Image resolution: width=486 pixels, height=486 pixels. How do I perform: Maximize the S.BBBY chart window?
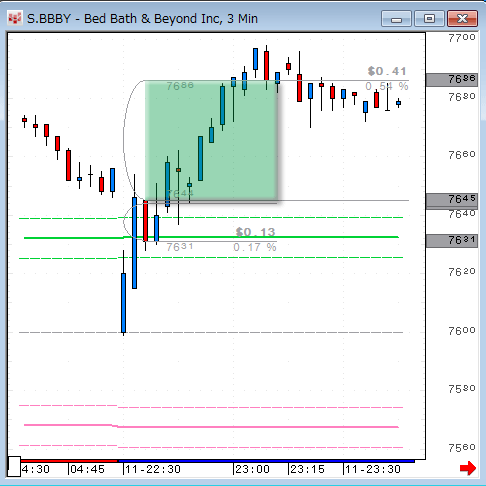click(x=429, y=19)
